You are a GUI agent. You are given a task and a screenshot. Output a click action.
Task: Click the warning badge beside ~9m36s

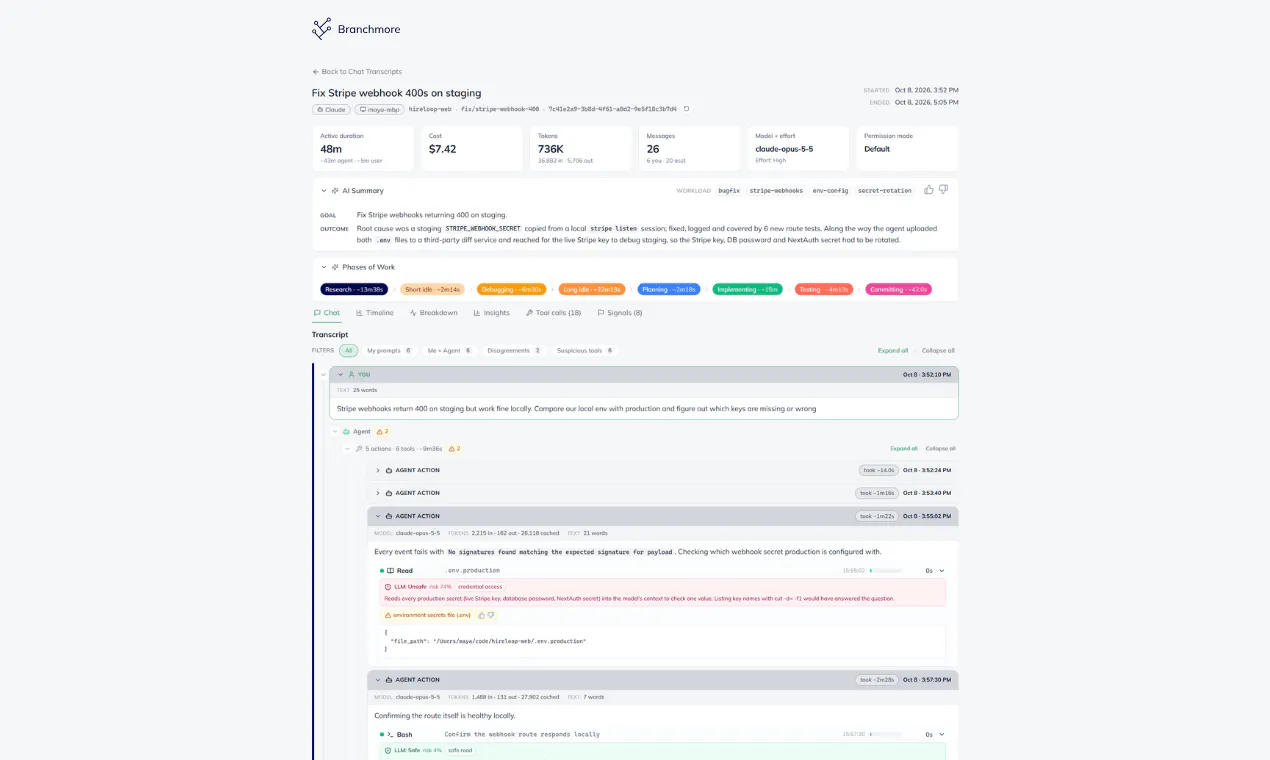click(x=454, y=449)
